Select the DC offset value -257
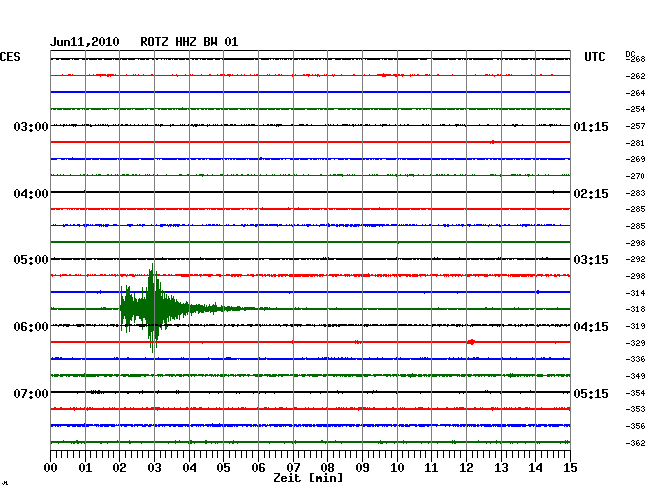The image size is (650, 494). [635, 126]
